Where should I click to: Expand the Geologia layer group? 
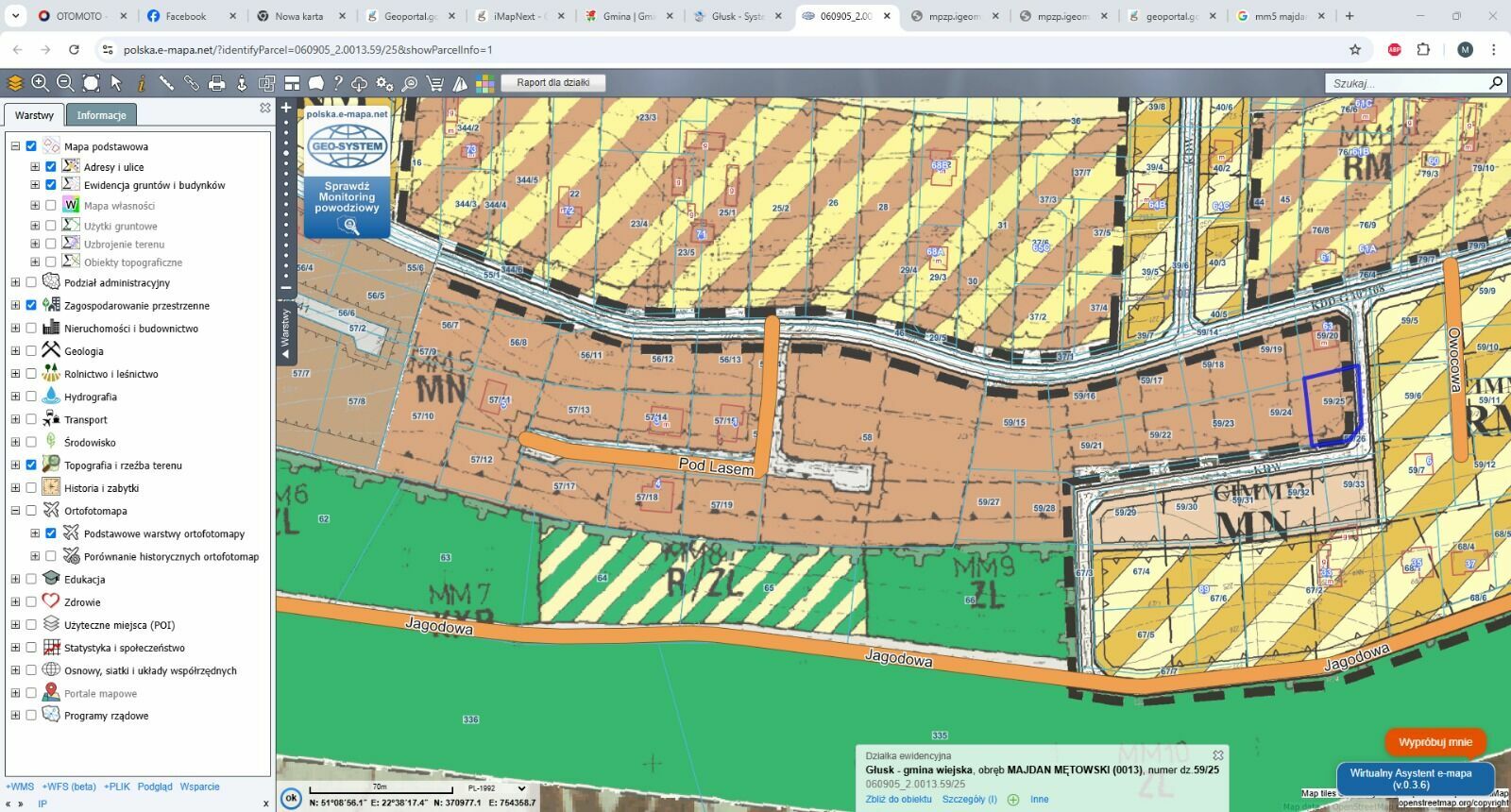click(15, 351)
